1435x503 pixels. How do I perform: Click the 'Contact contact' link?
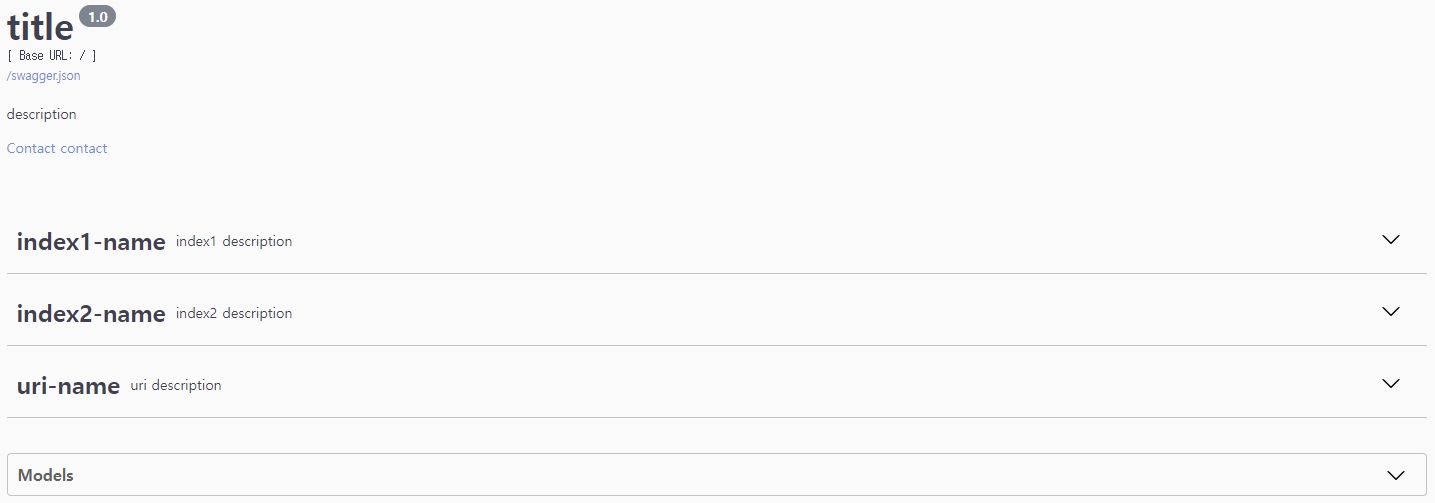[x=57, y=148]
